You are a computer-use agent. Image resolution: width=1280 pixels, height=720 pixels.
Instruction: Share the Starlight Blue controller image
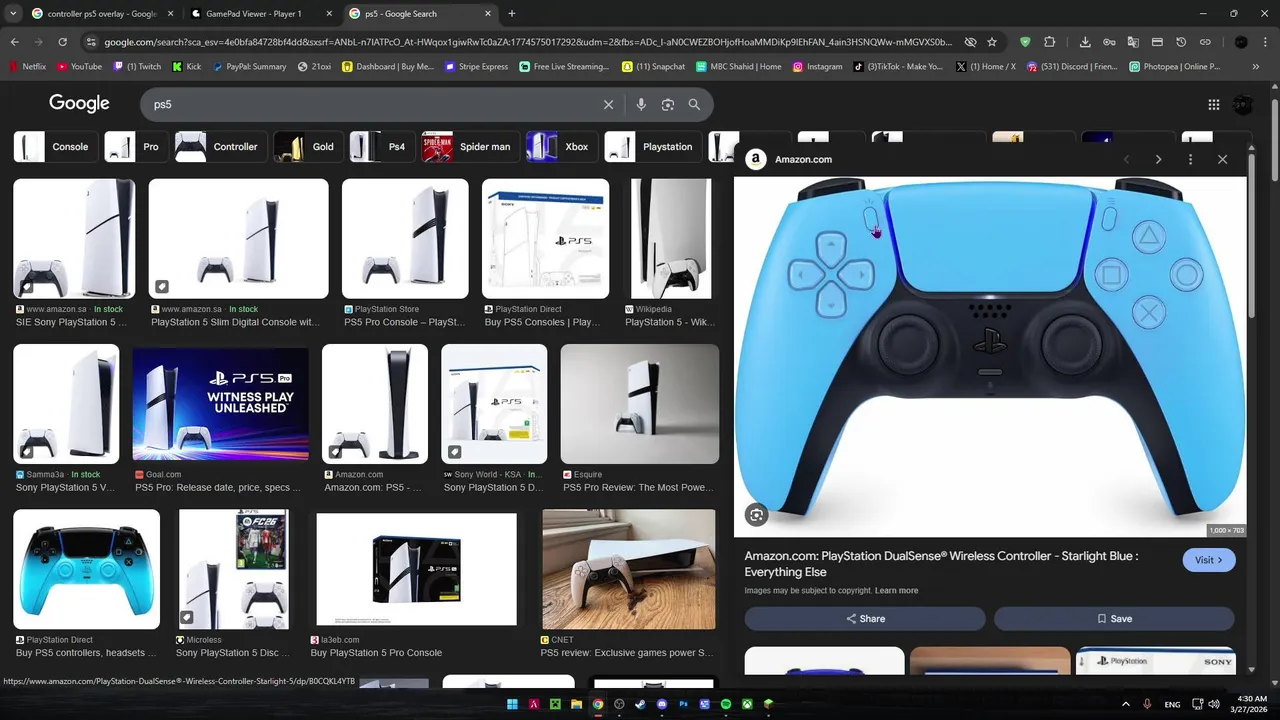(865, 619)
